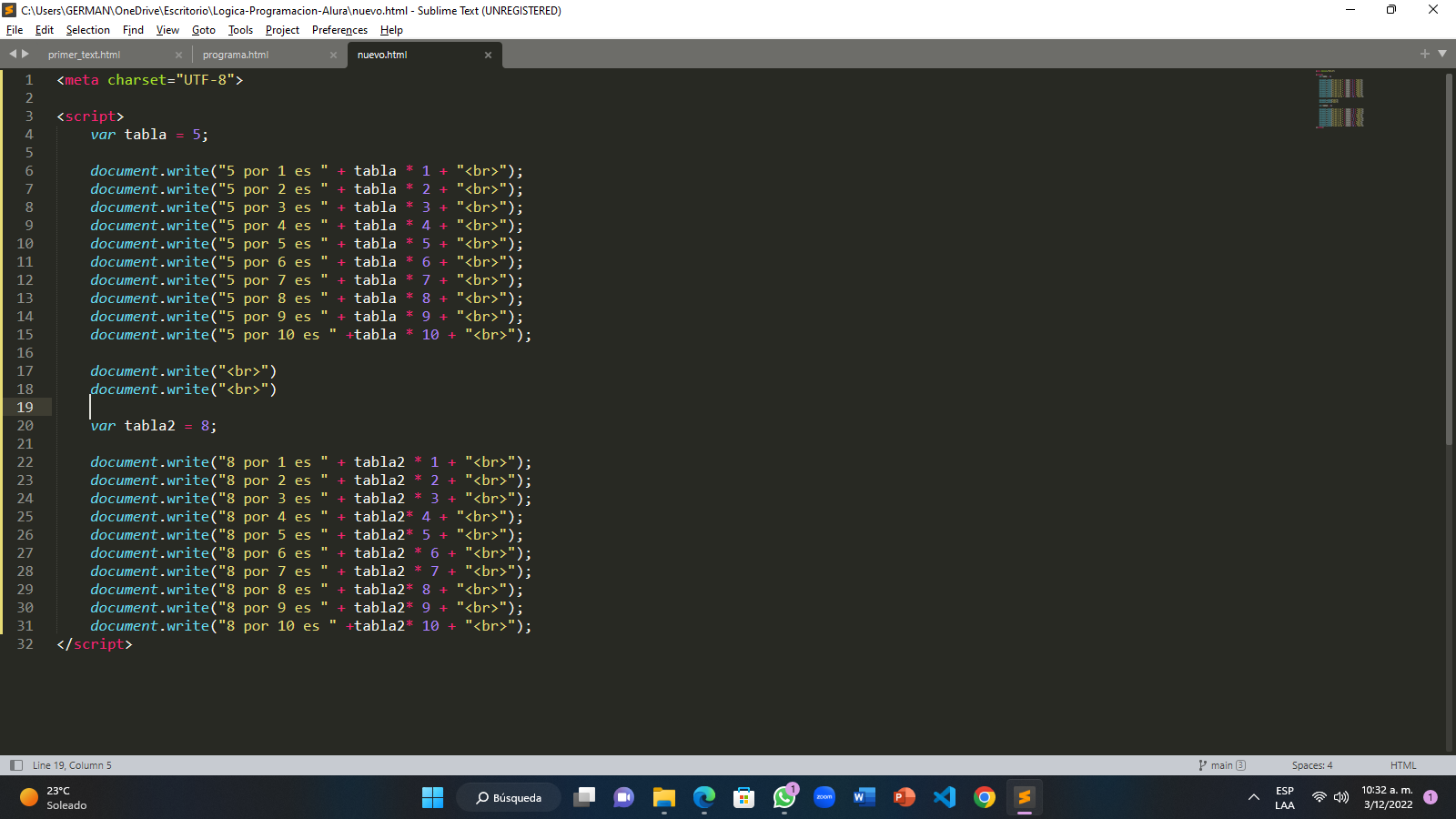Open the Find menu

tap(133, 30)
